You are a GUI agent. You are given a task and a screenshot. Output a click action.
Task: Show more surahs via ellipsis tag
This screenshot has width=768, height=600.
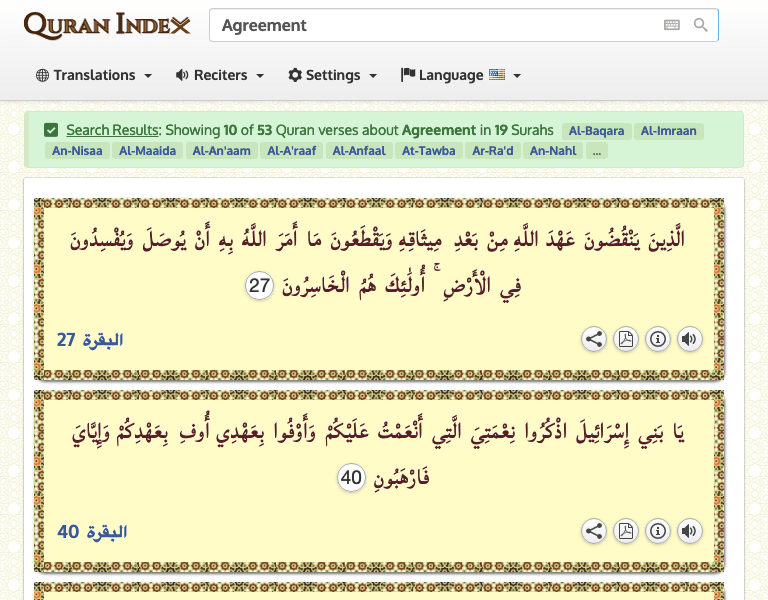(x=597, y=151)
